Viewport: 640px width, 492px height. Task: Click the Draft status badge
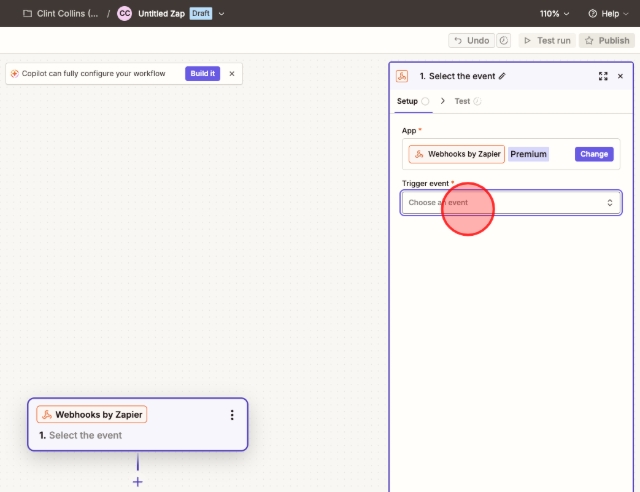[200, 13]
